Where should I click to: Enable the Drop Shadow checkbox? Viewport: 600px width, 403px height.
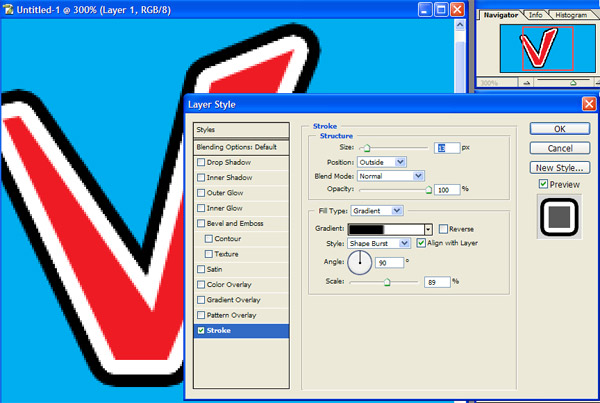(203, 162)
